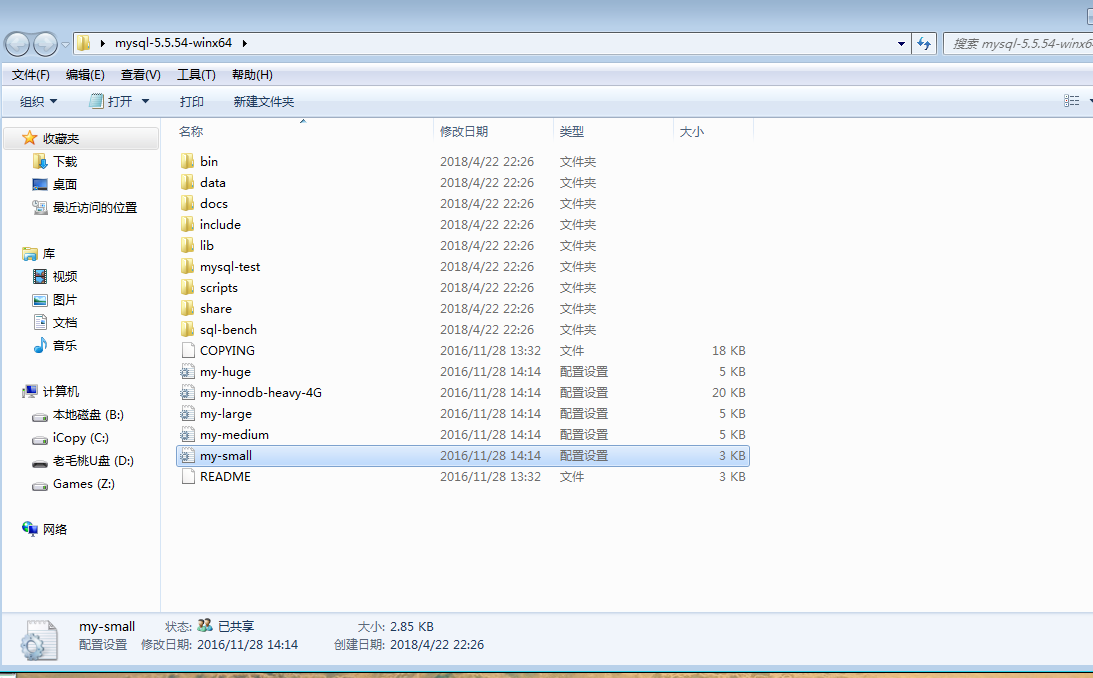This screenshot has width=1093, height=678.
Task: Change view using the view icon button
Action: 1071,101
